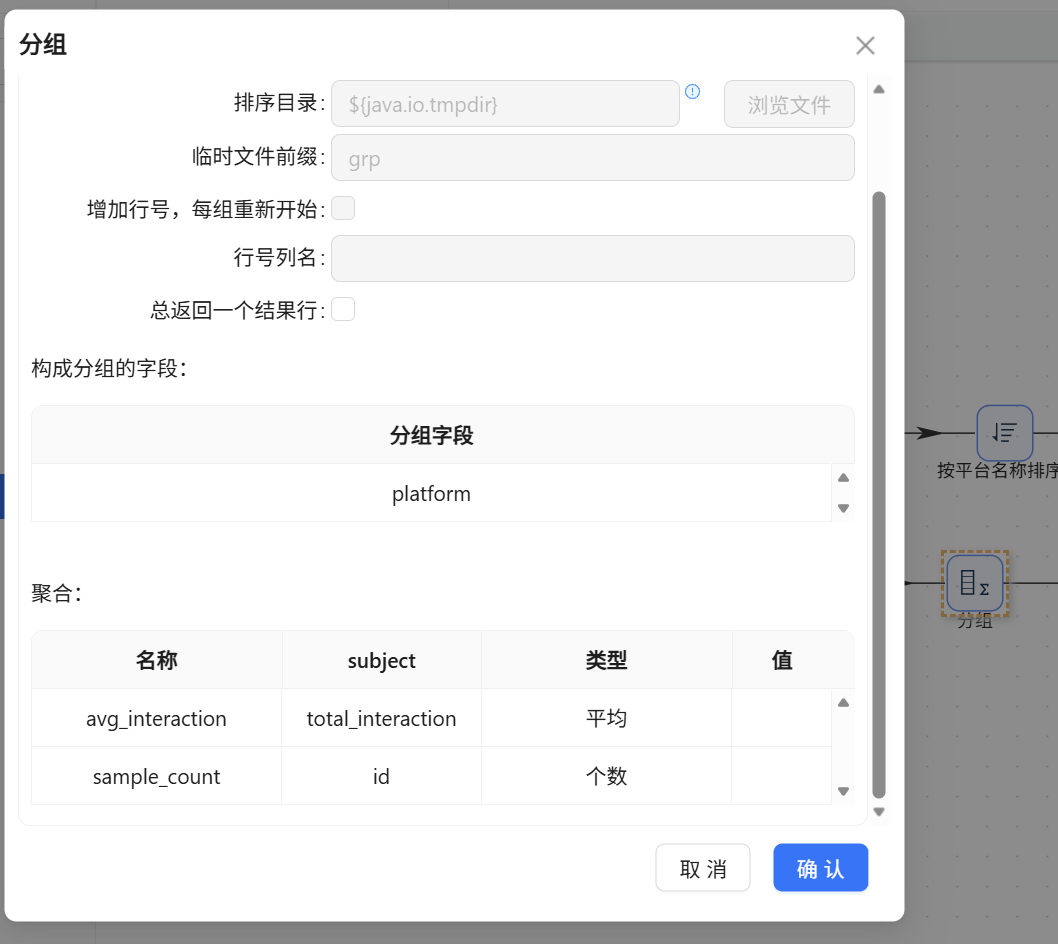Click the 取消 button
The image size is (1058, 944).
click(702, 868)
